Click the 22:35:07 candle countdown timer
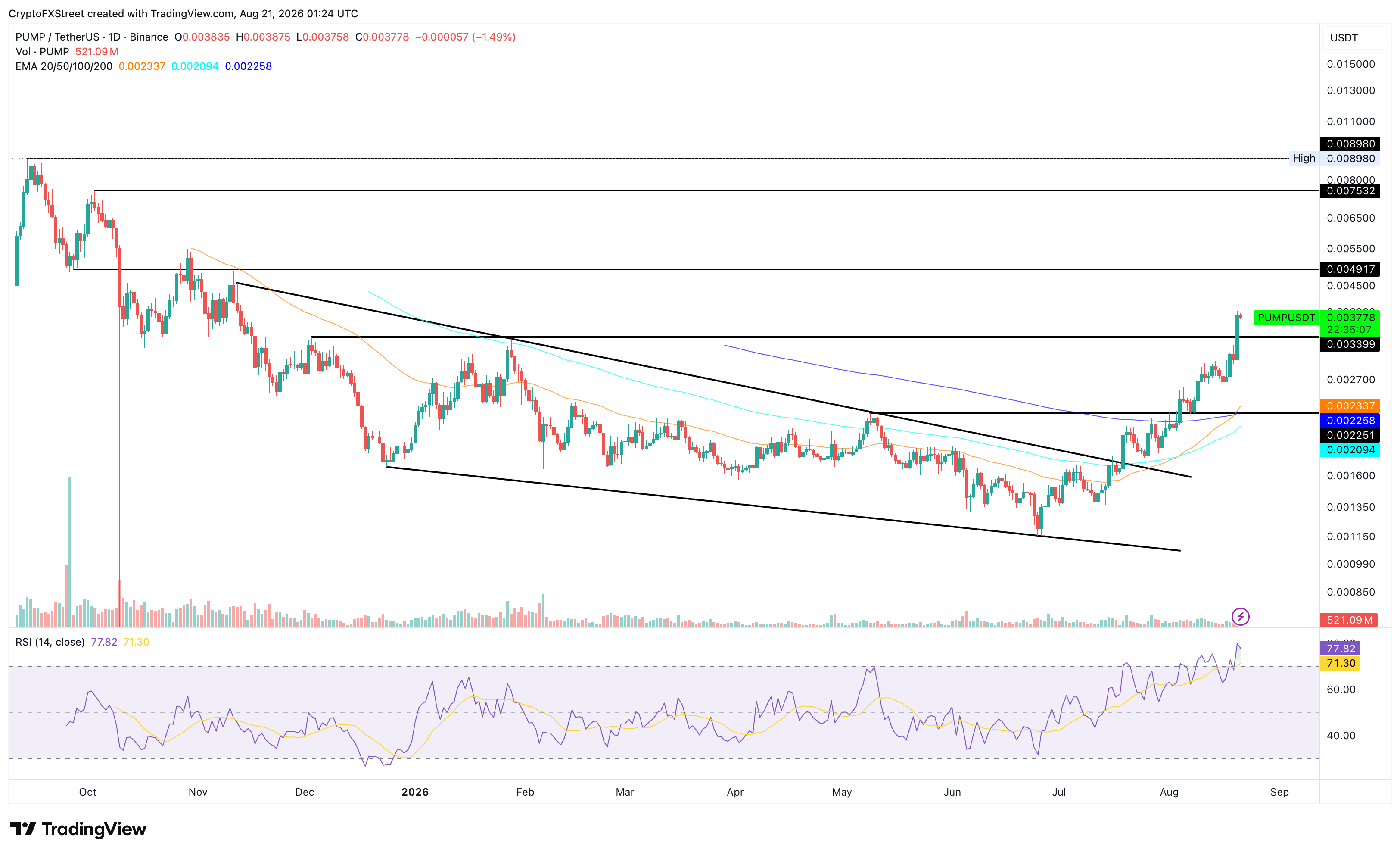The width and height of the screenshot is (1400, 855). point(1350,330)
